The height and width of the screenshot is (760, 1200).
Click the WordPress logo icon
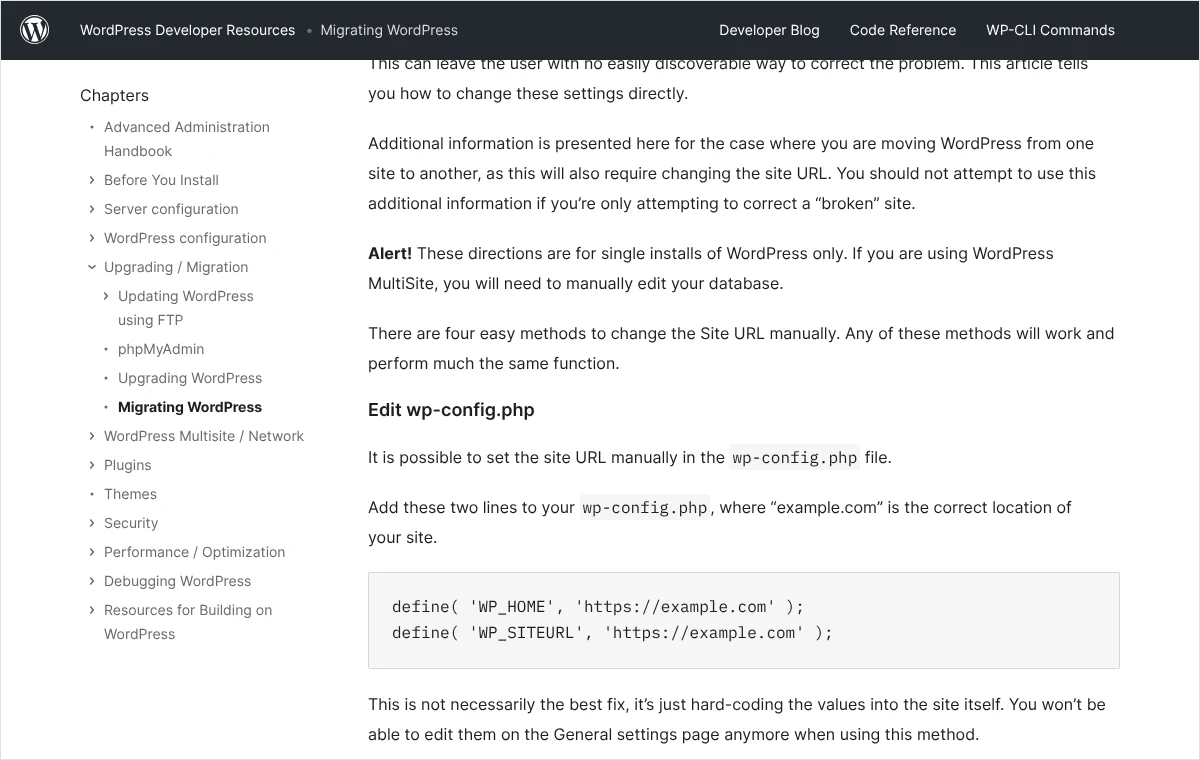click(35, 30)
